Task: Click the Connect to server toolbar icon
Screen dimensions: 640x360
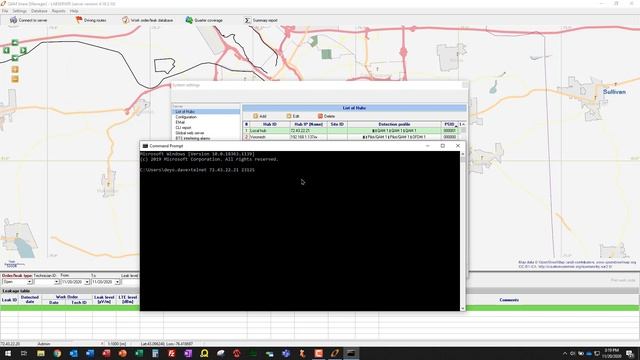Action: [29, 20]
